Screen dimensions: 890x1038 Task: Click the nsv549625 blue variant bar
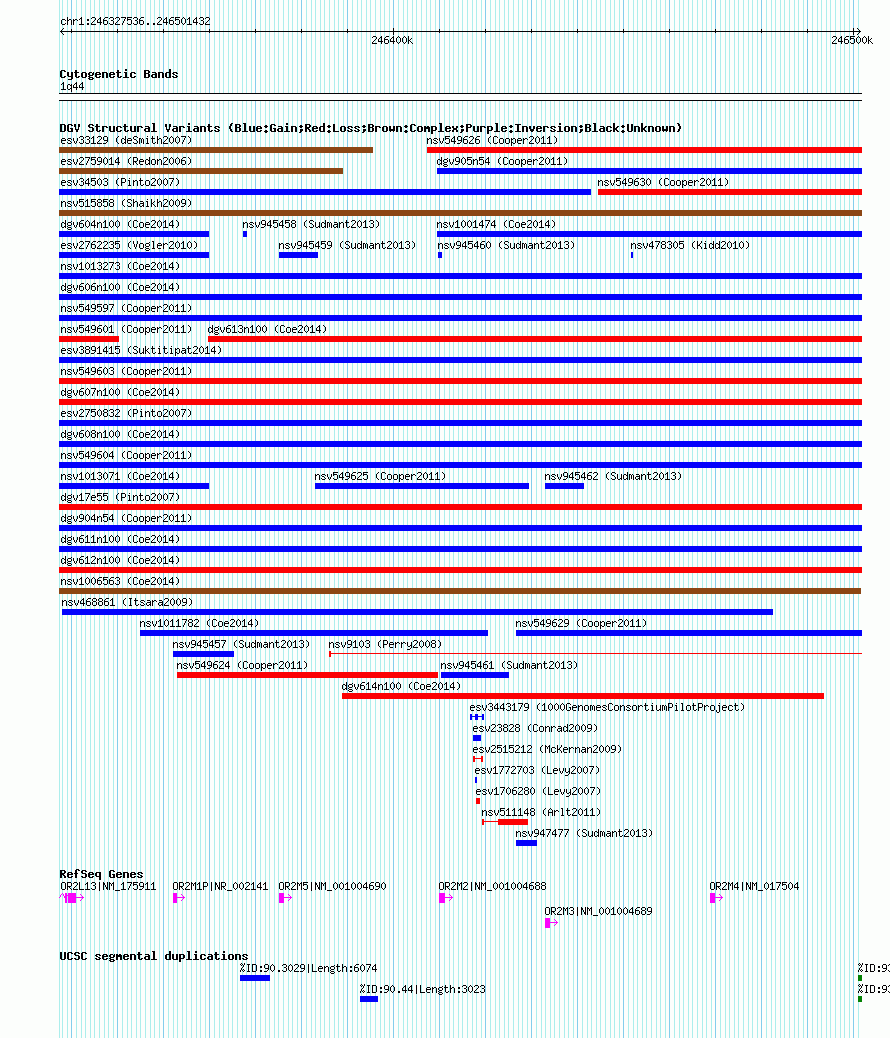(422, 486)
